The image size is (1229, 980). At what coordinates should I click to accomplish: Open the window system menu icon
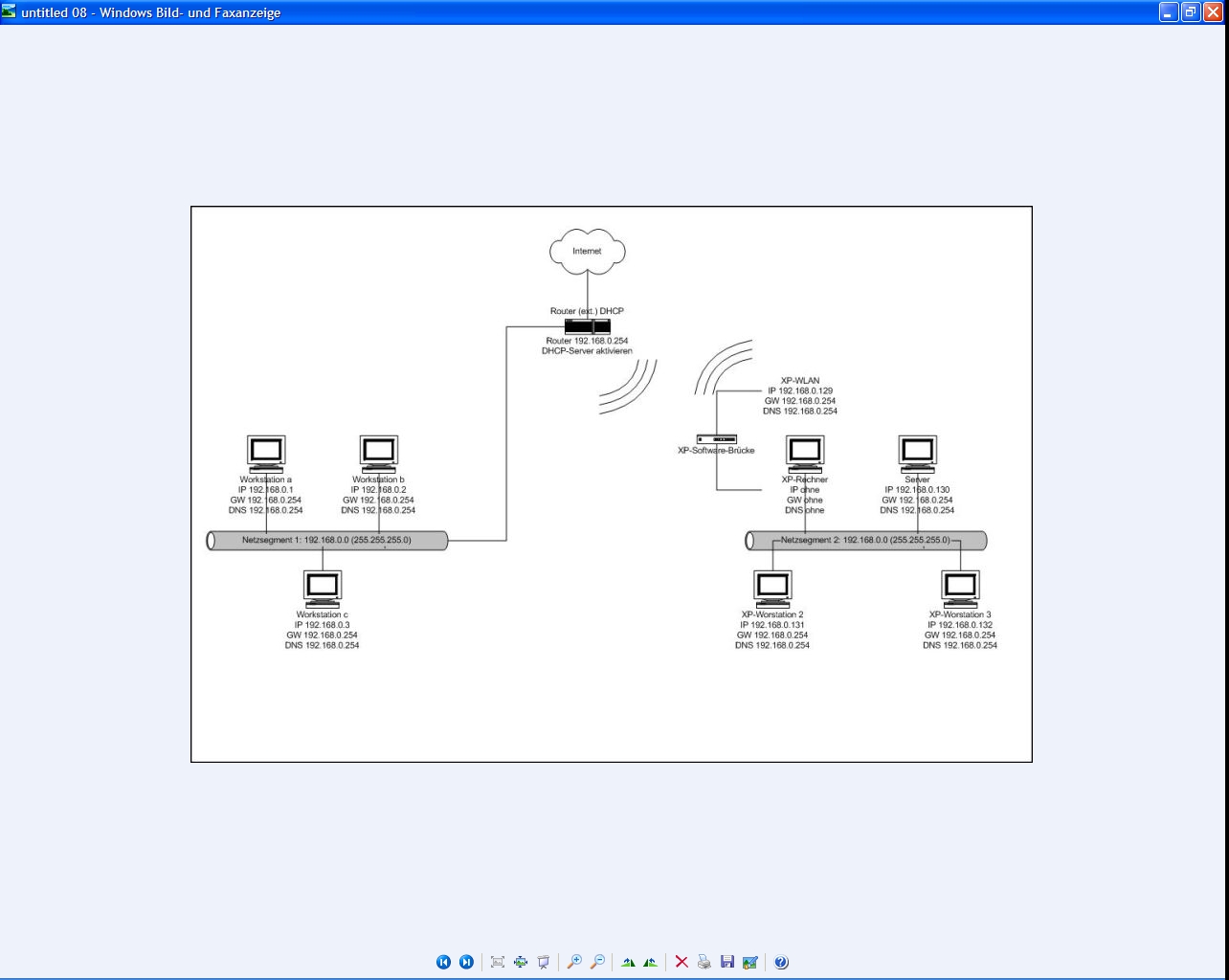[x=10, y=11]
